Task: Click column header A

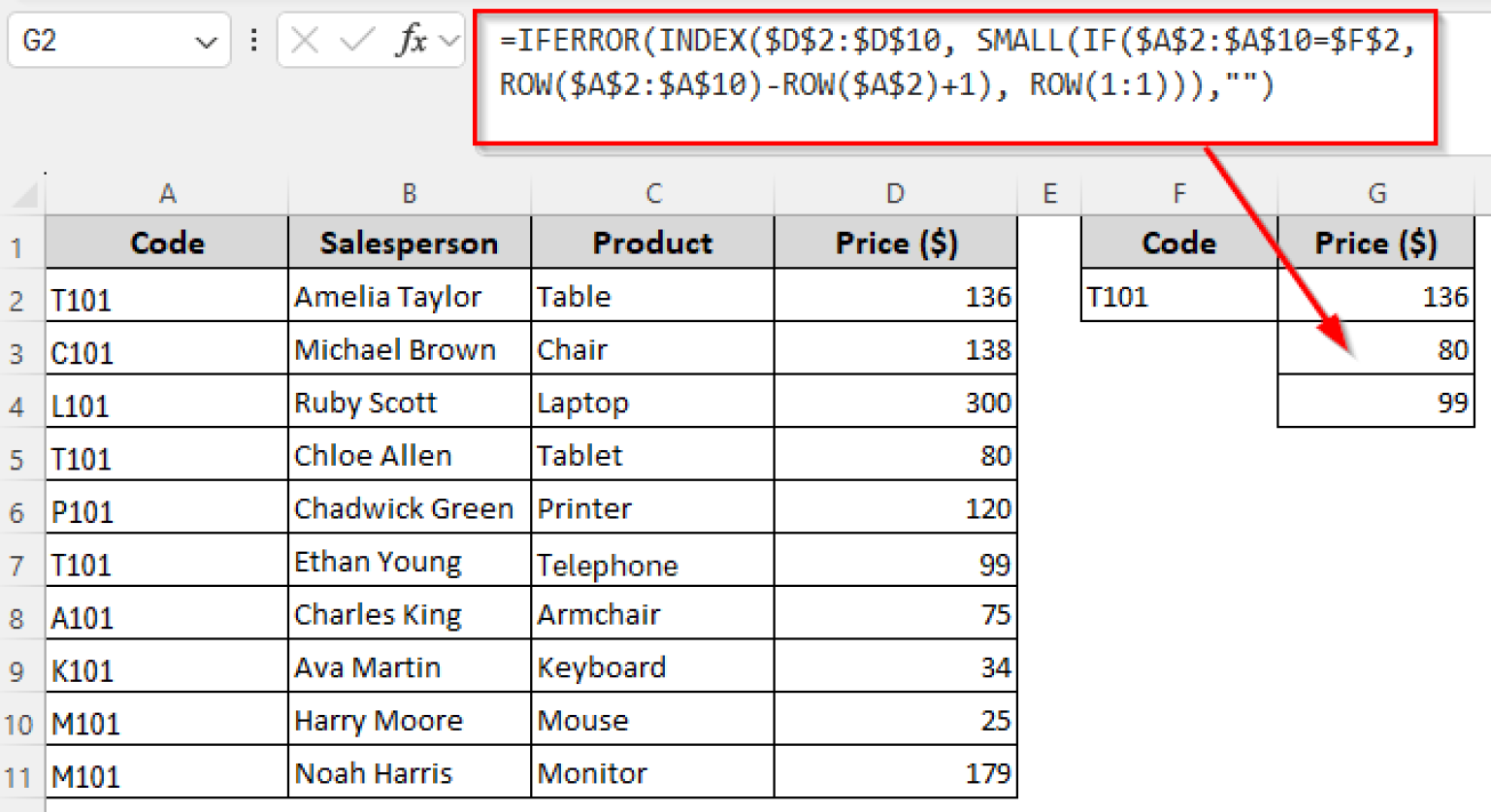Action: [x=167, y=193]
